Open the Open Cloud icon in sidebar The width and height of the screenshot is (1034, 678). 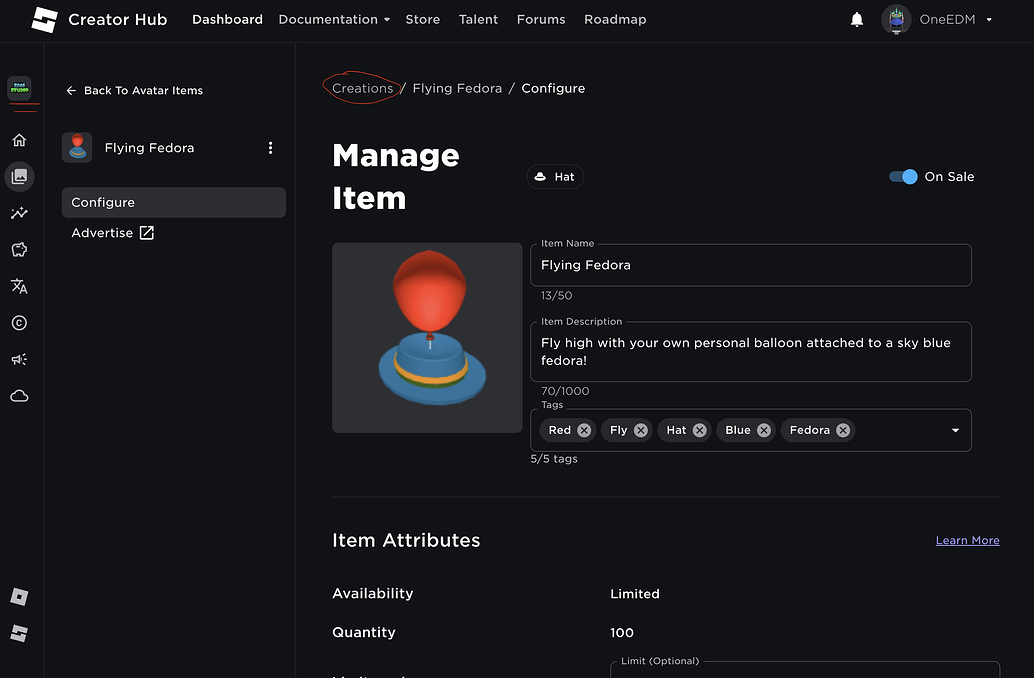click(19, 395)
